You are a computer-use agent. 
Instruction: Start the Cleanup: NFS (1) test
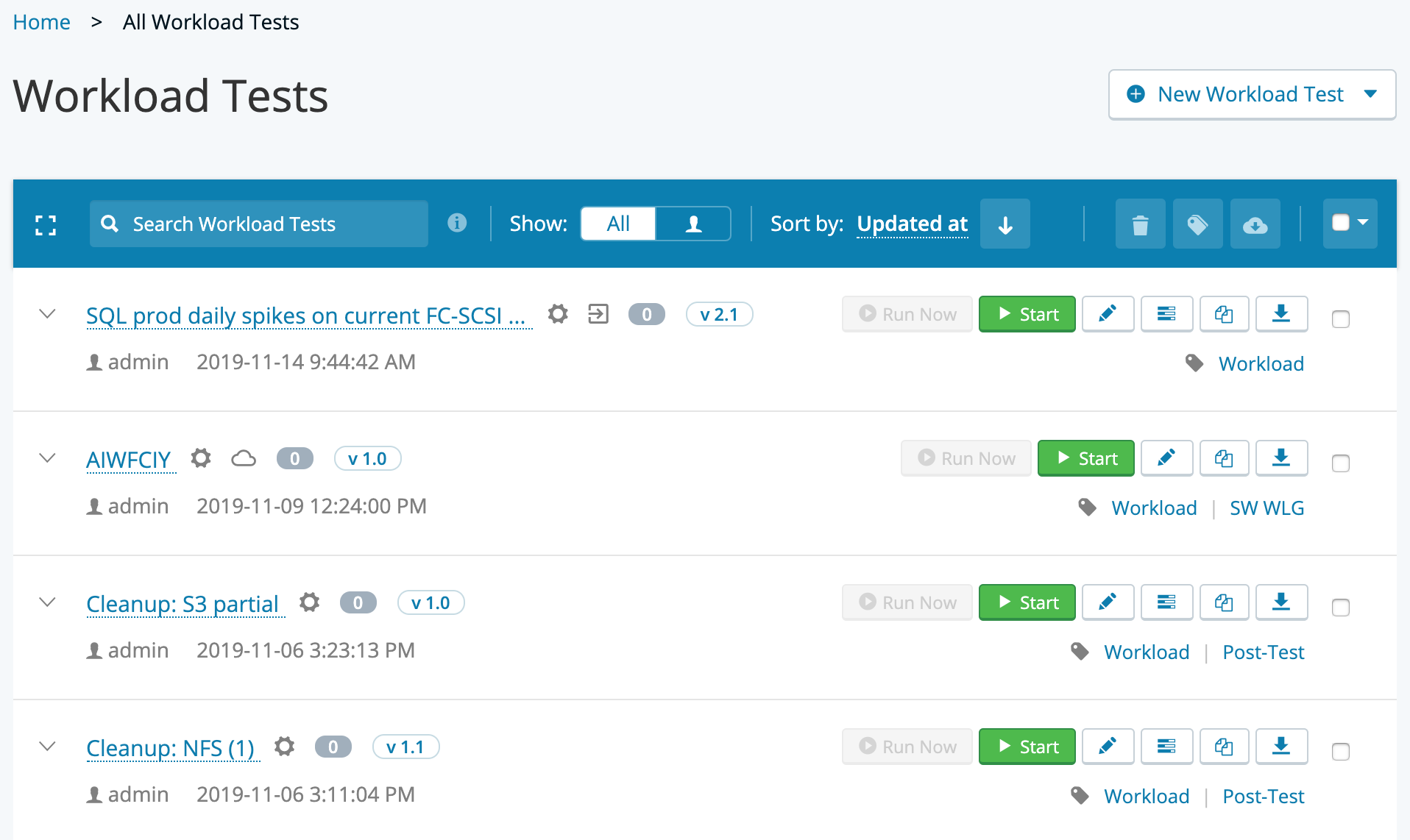[1027, 747]
